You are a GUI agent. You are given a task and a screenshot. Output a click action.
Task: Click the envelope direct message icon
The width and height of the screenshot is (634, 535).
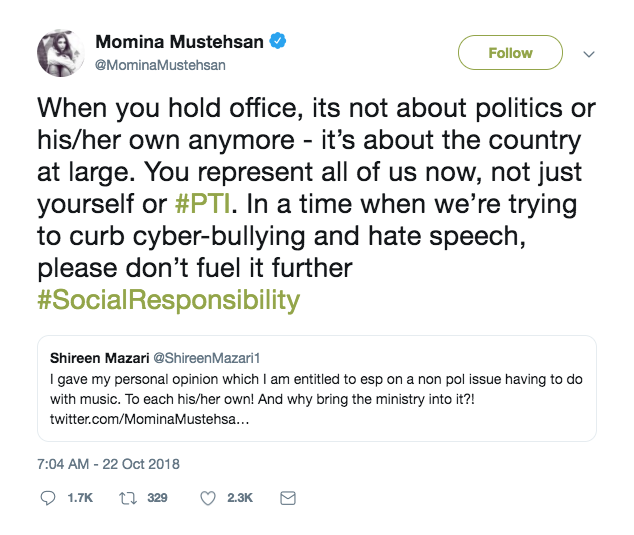[x=286, y=498]
